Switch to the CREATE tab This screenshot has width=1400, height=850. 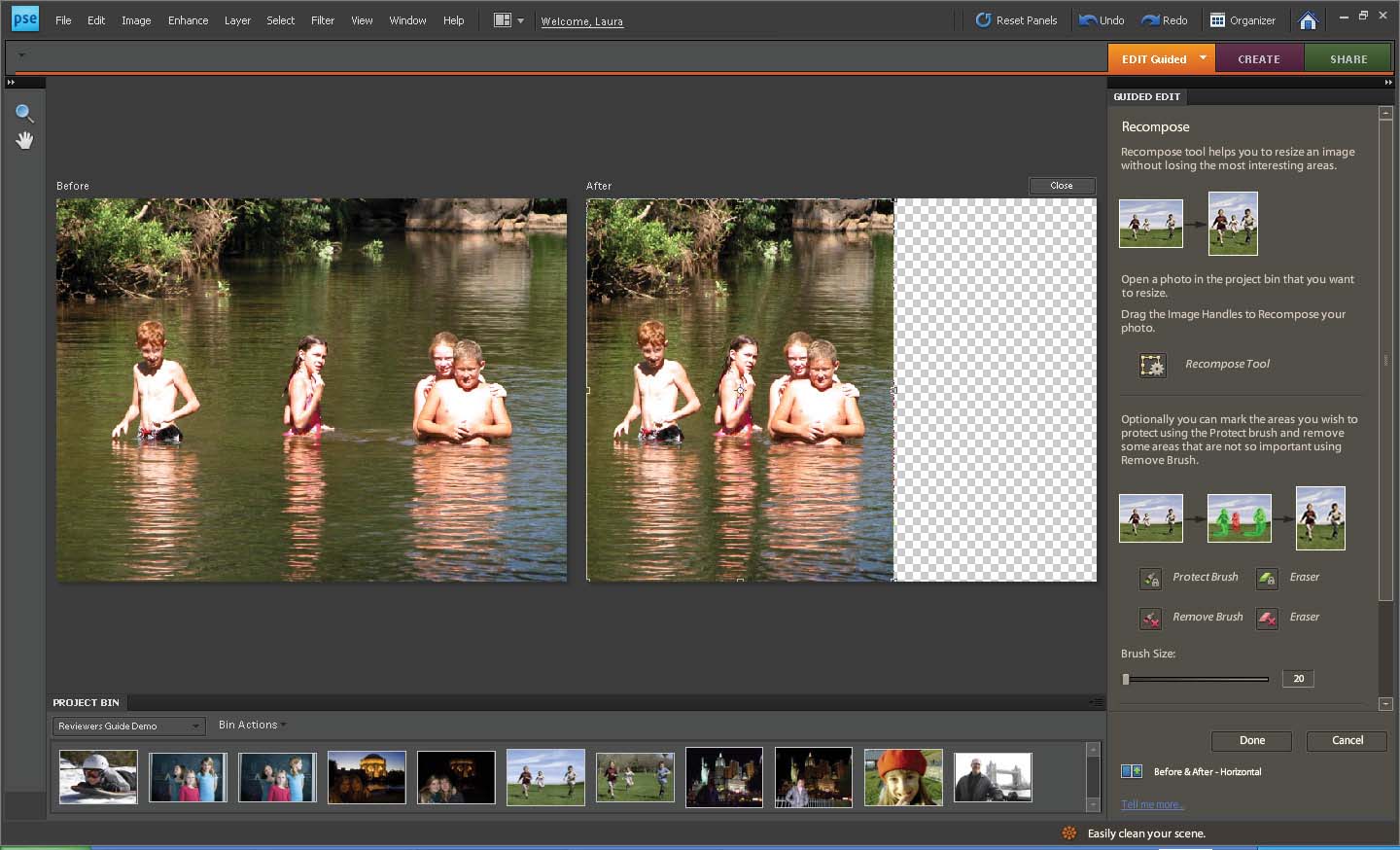[x=1258, y=59]
